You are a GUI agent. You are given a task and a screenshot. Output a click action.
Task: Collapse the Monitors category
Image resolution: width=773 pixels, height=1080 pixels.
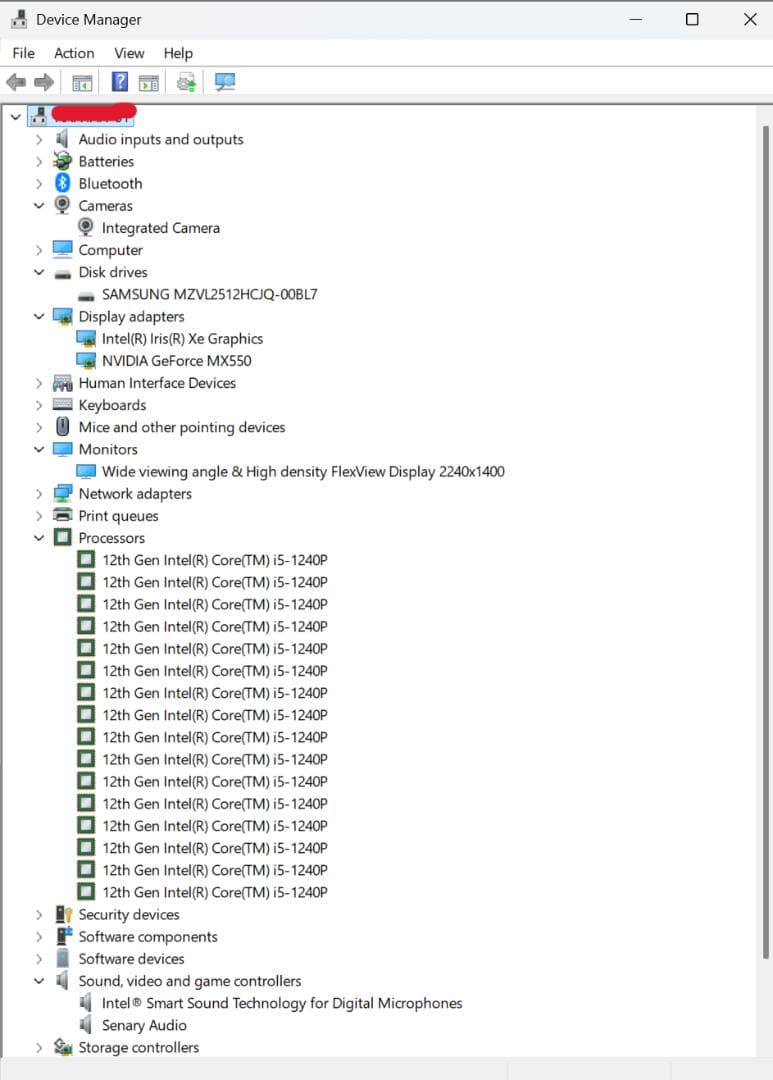coord(39,449)
